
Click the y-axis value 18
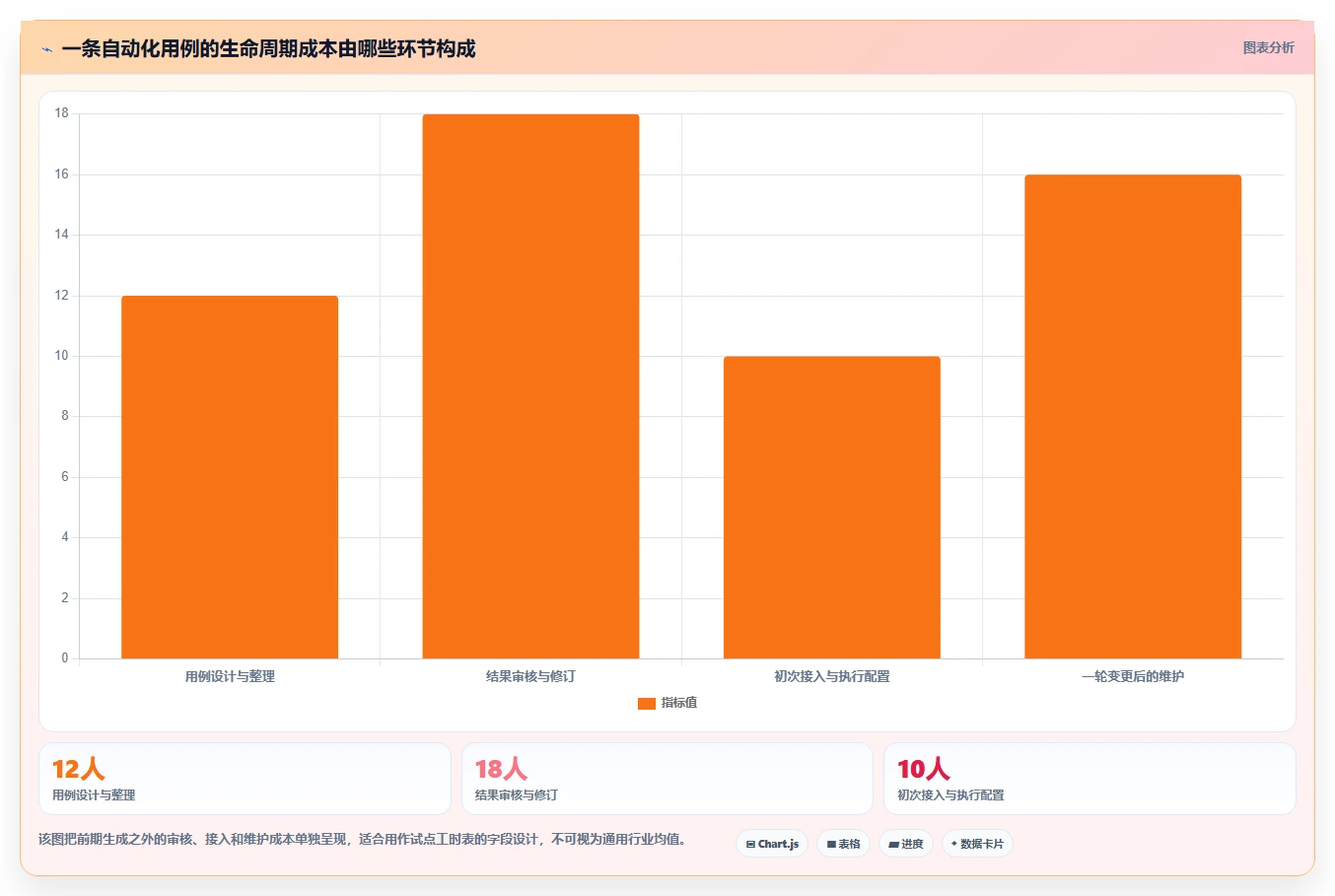[x=62, y=113]
